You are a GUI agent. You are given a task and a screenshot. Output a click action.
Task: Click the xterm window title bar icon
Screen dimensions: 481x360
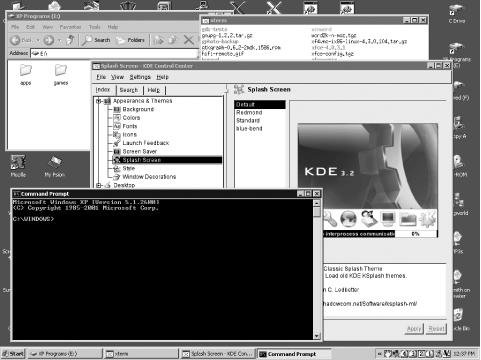tap(206, 20)
